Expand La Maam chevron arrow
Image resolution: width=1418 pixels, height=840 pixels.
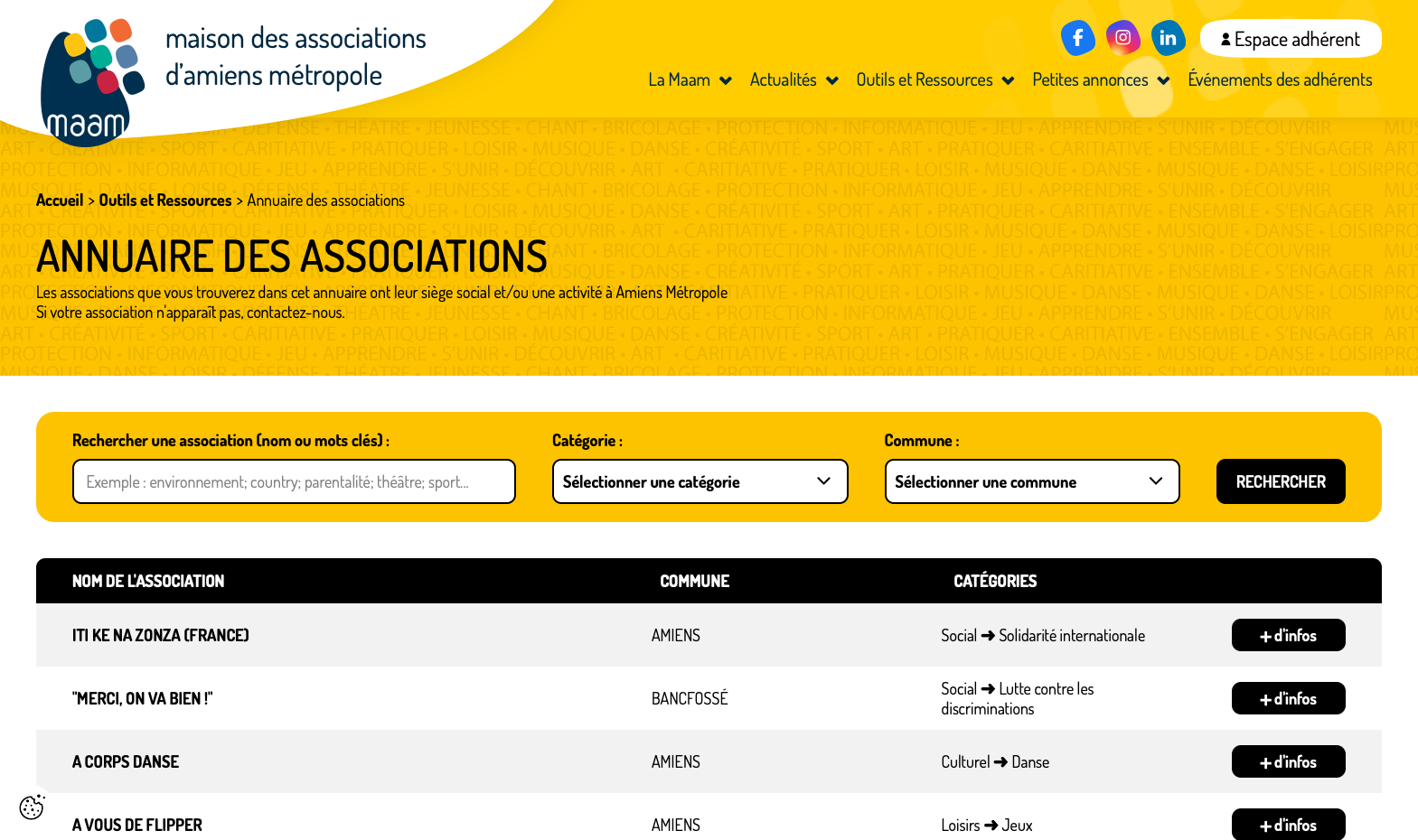725,80
